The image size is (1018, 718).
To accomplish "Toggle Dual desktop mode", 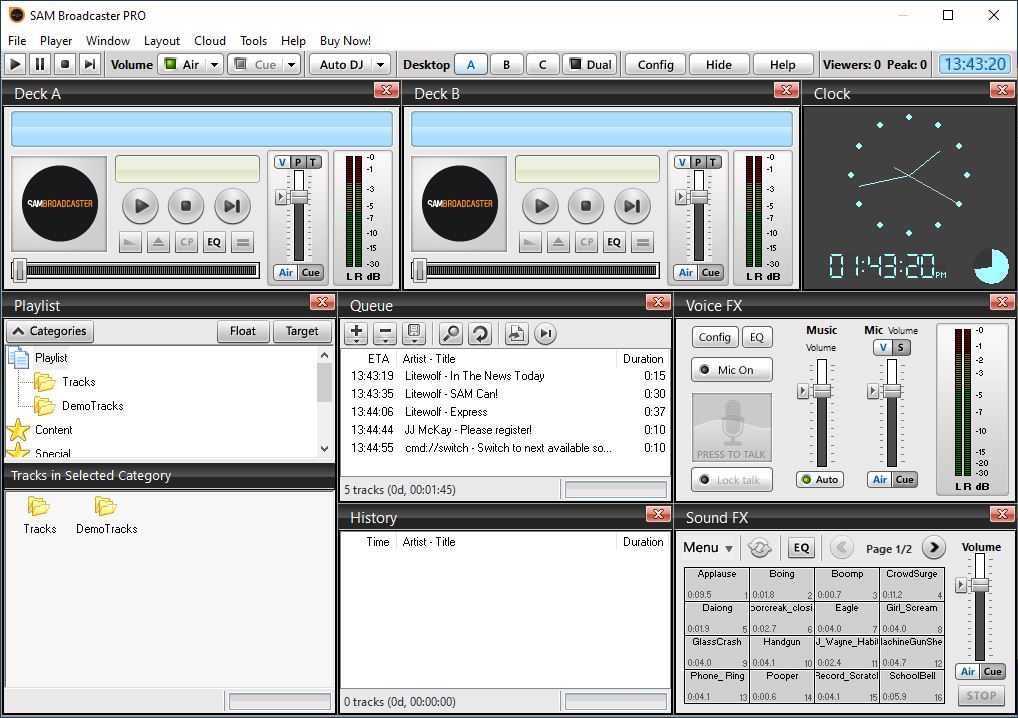I will tap(590, 64).
